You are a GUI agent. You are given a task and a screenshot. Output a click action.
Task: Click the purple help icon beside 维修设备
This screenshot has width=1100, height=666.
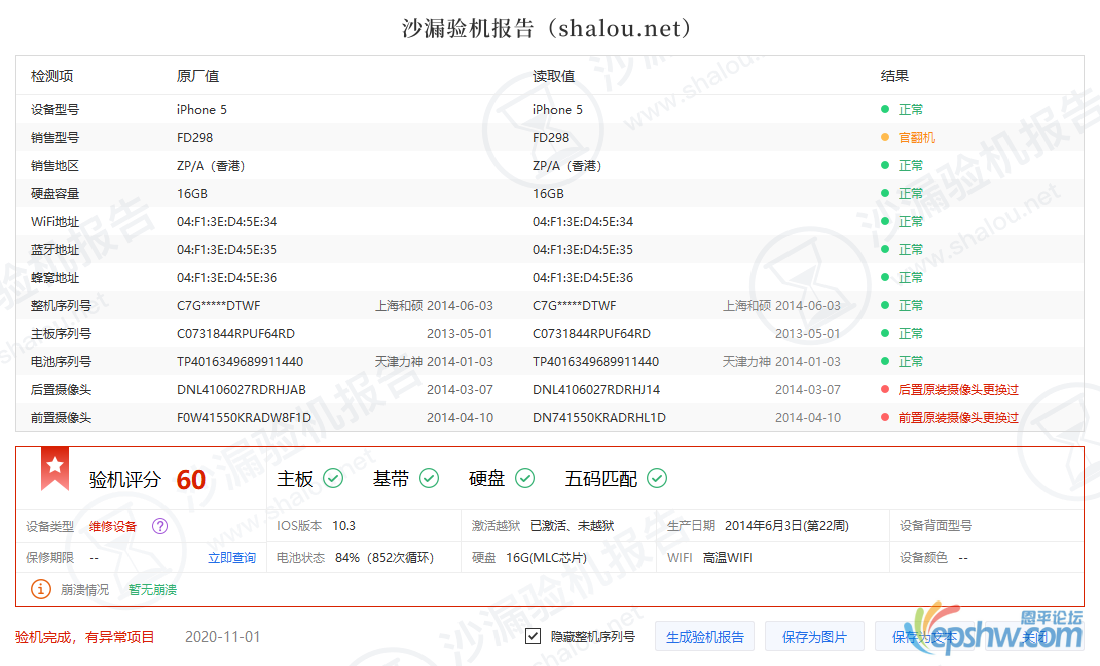[160, 526]
